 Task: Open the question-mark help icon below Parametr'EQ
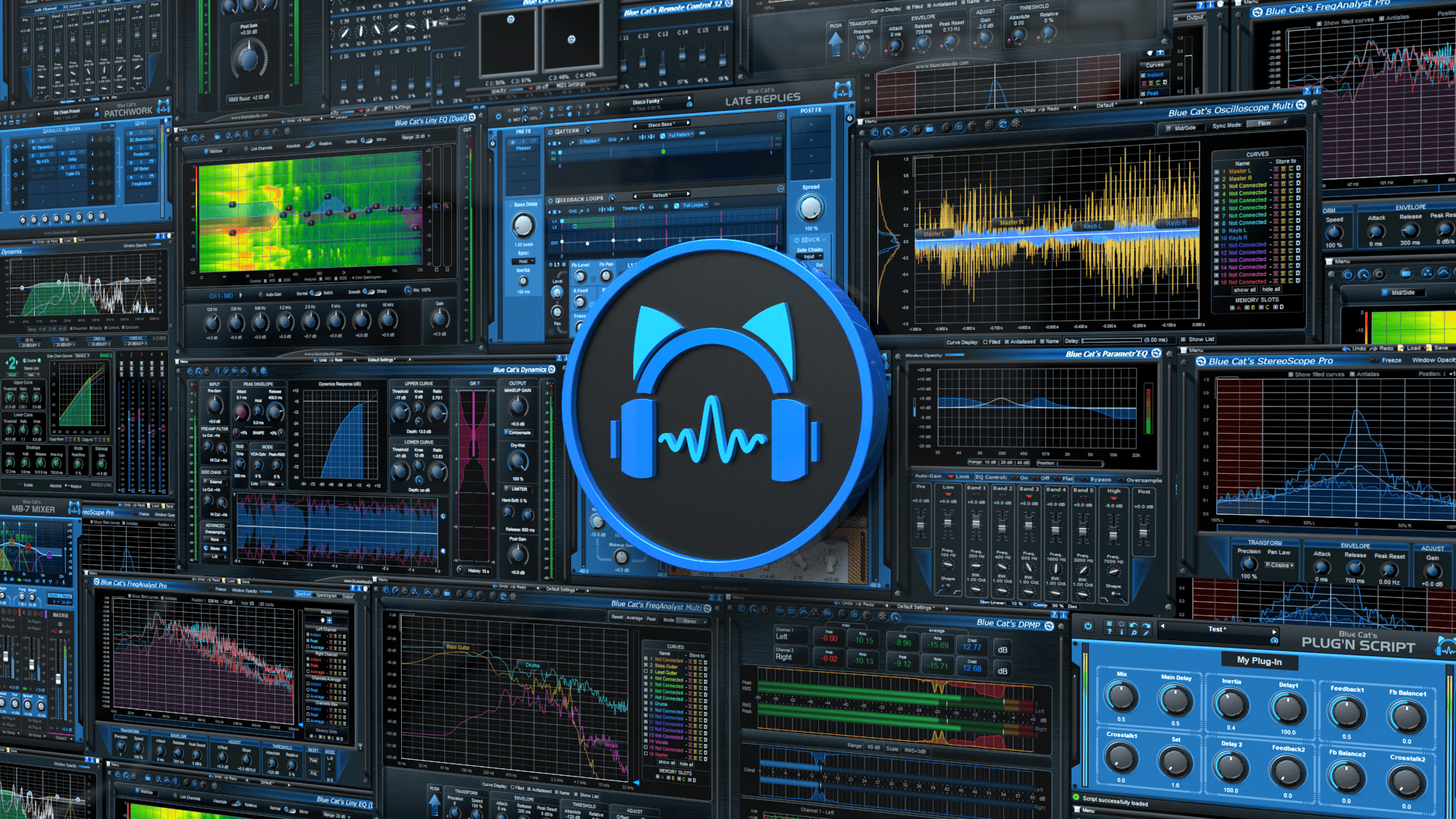point(1054,614)
